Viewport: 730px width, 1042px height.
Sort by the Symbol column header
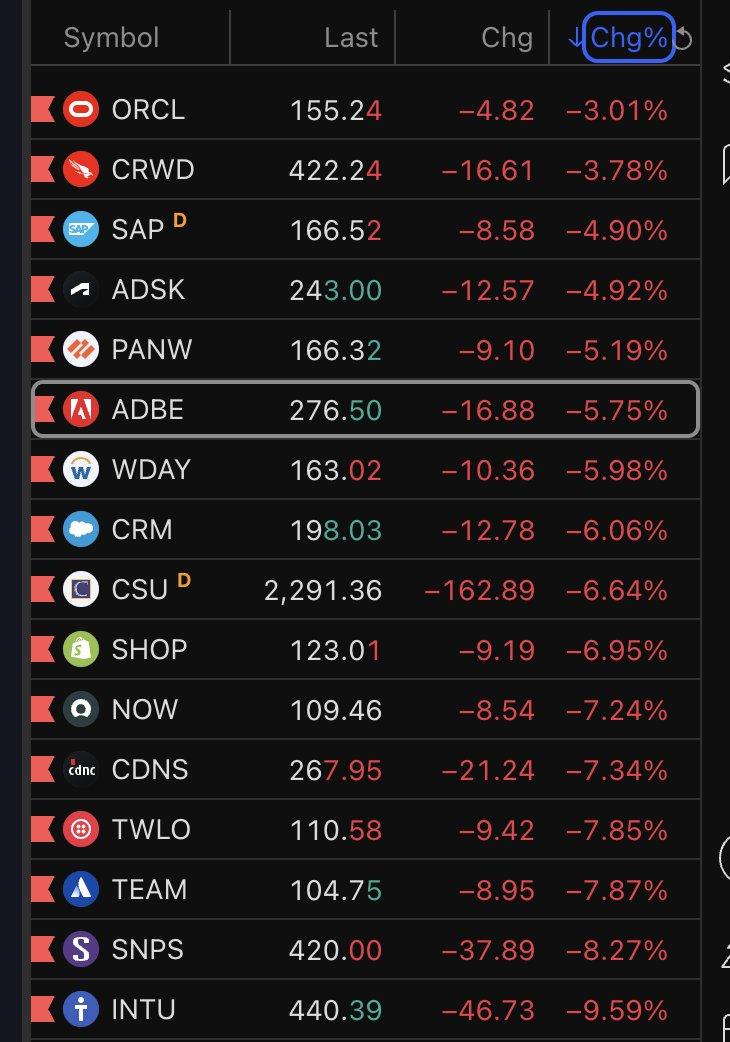tap(111, 38)
